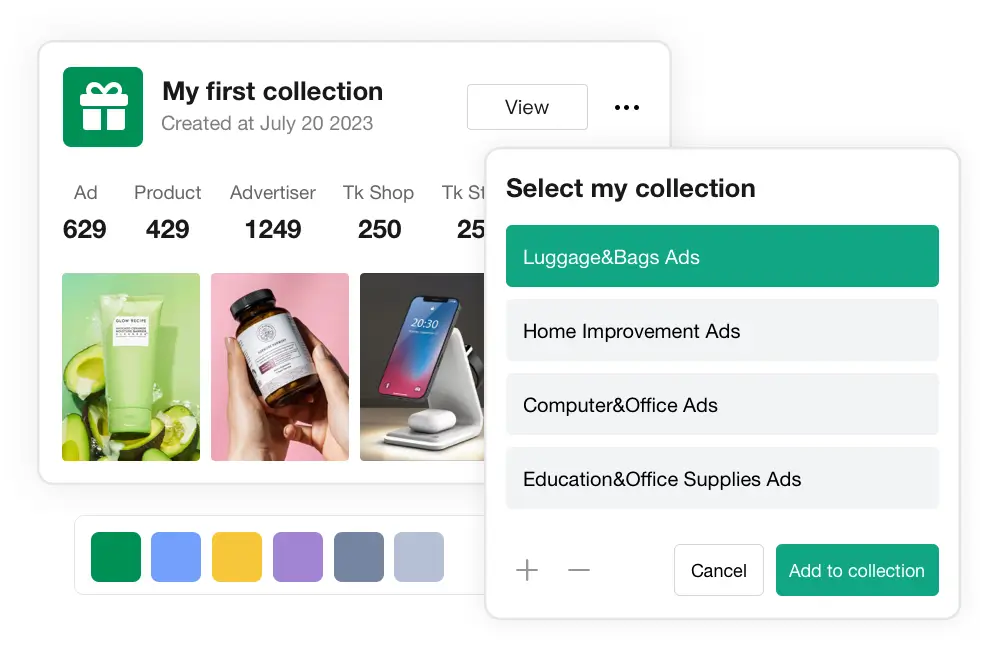Choose the light grayish-blue color swatch

click(x=419, y=557)
